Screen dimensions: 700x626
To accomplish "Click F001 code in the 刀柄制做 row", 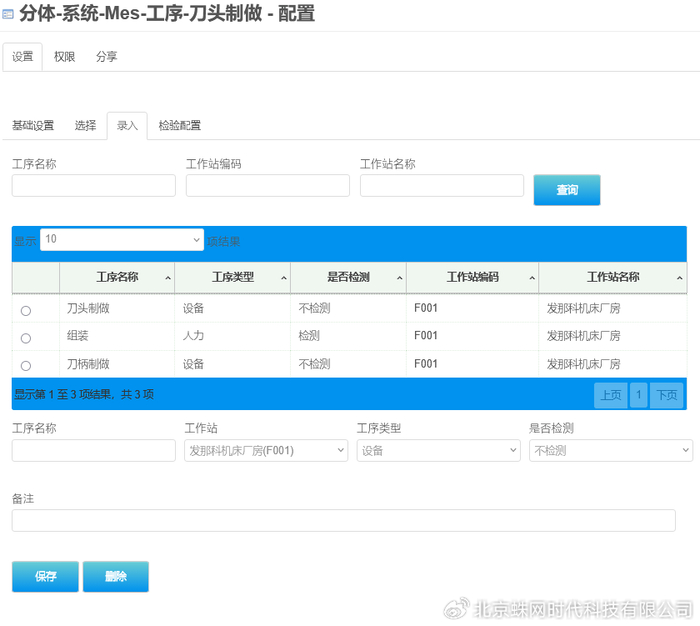I will pyautogui.click(x=426, y=364).
